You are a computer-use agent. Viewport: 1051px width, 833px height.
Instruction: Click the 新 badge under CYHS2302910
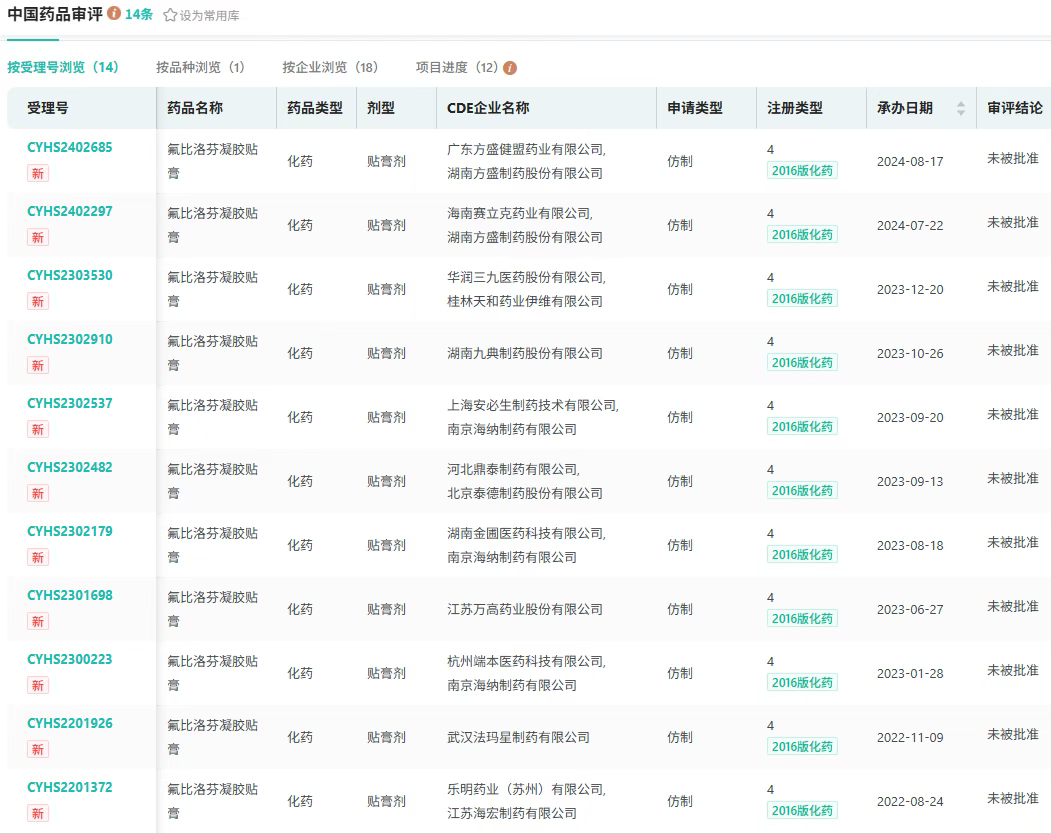[38, 365]
